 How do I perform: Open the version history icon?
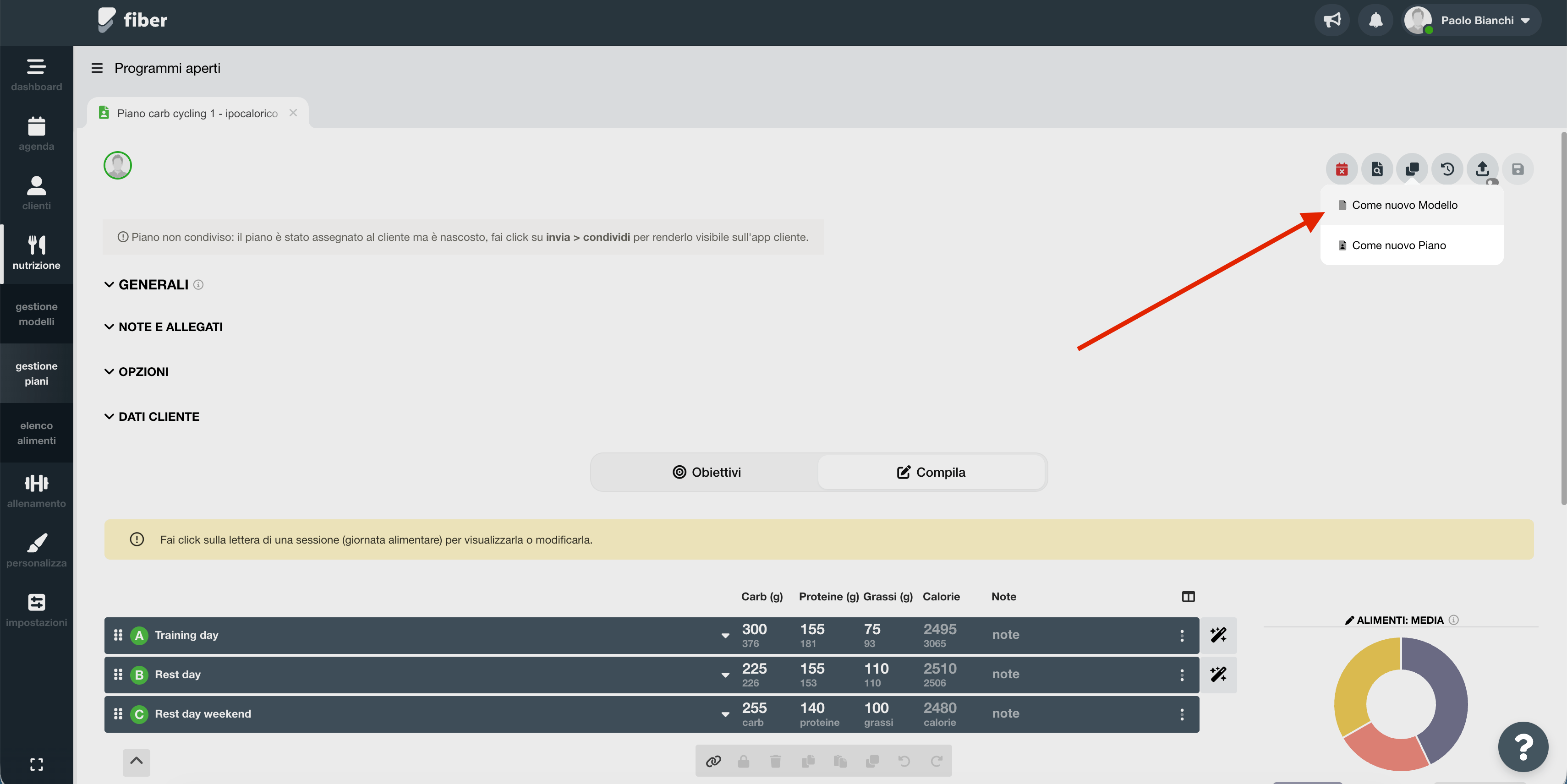tap(1447, 169)
